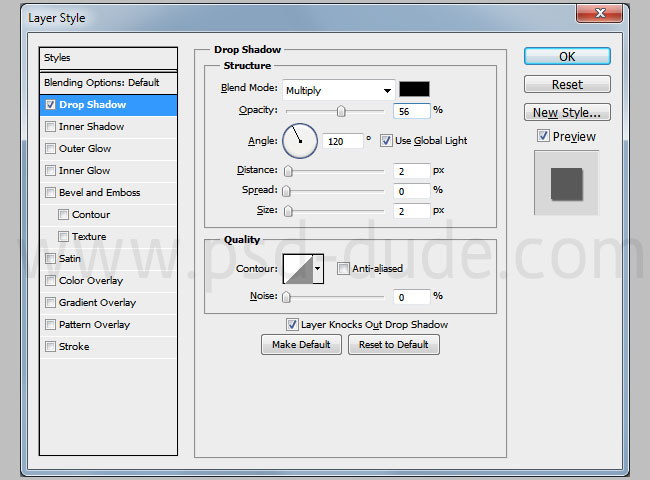
Task: Open the Bevel and Emboss settings row
Action: click(x=108, y=193)
